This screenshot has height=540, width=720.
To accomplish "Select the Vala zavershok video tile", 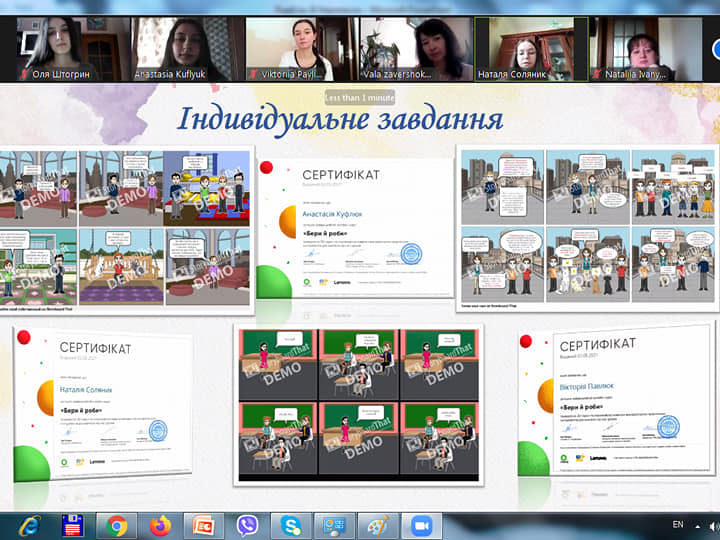I will (414, 49).
